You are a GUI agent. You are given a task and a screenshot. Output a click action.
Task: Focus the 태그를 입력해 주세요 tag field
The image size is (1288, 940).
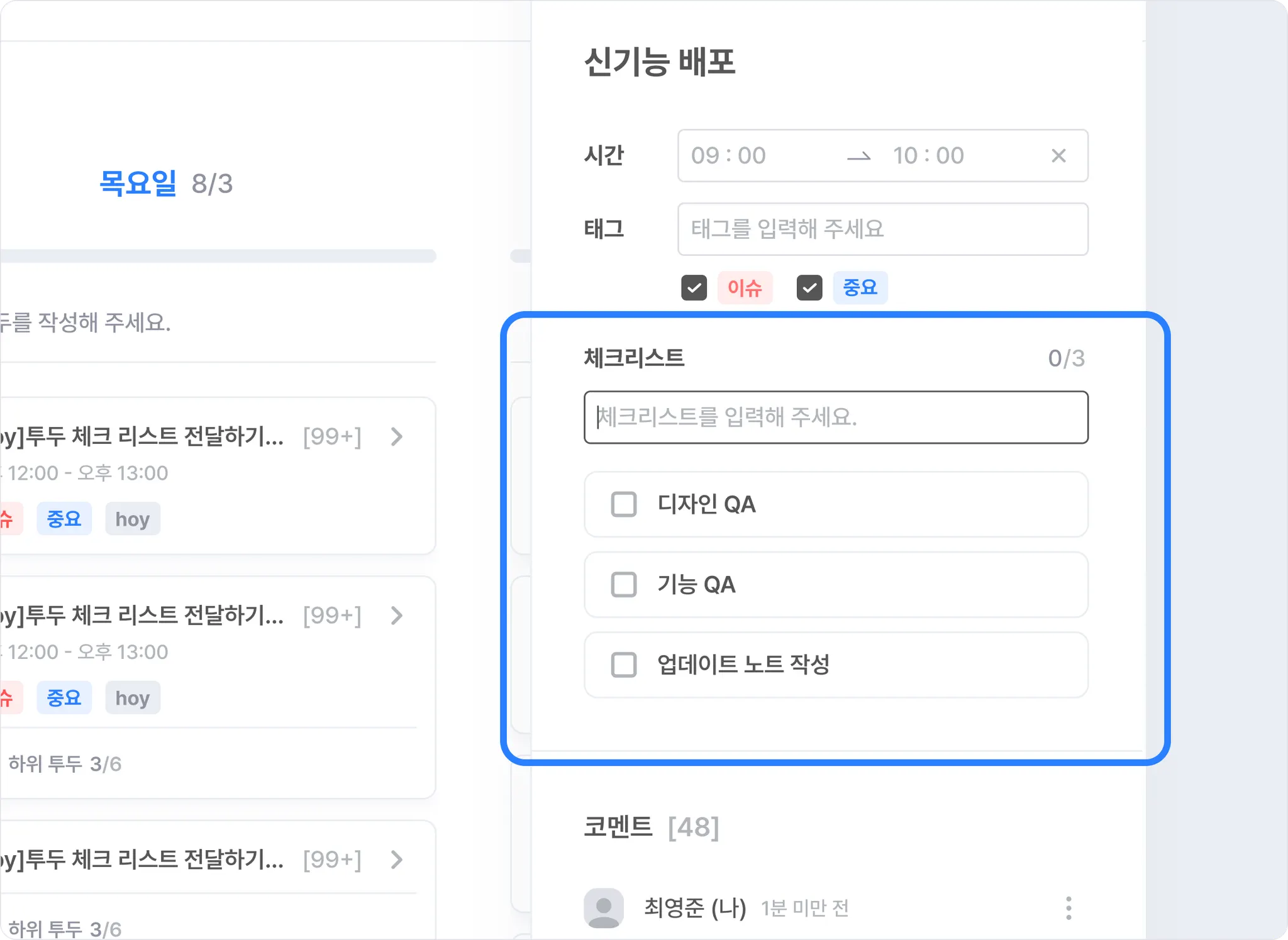point(882,229)
